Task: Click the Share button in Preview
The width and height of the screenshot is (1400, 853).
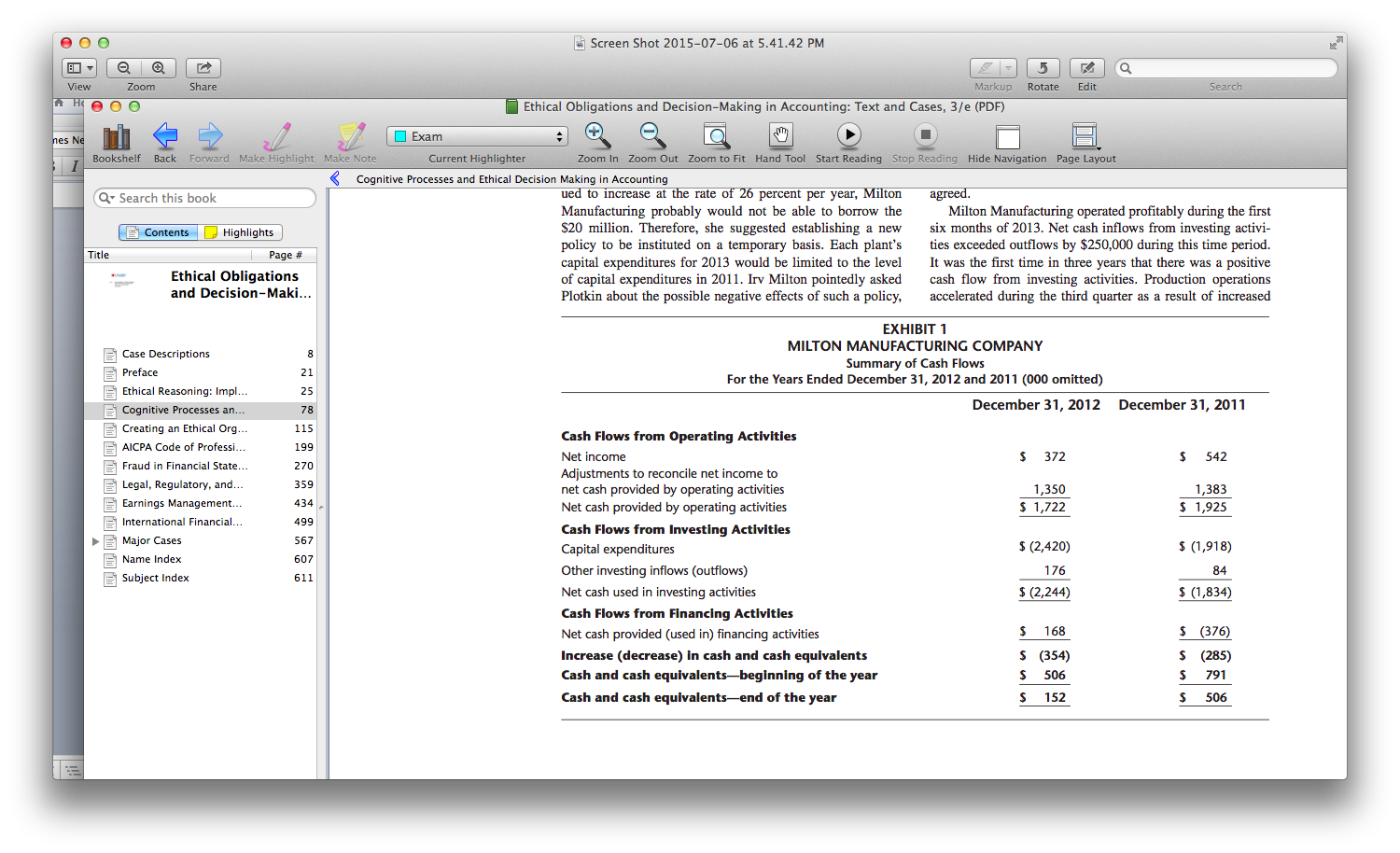Action: (x=203, y=68)
